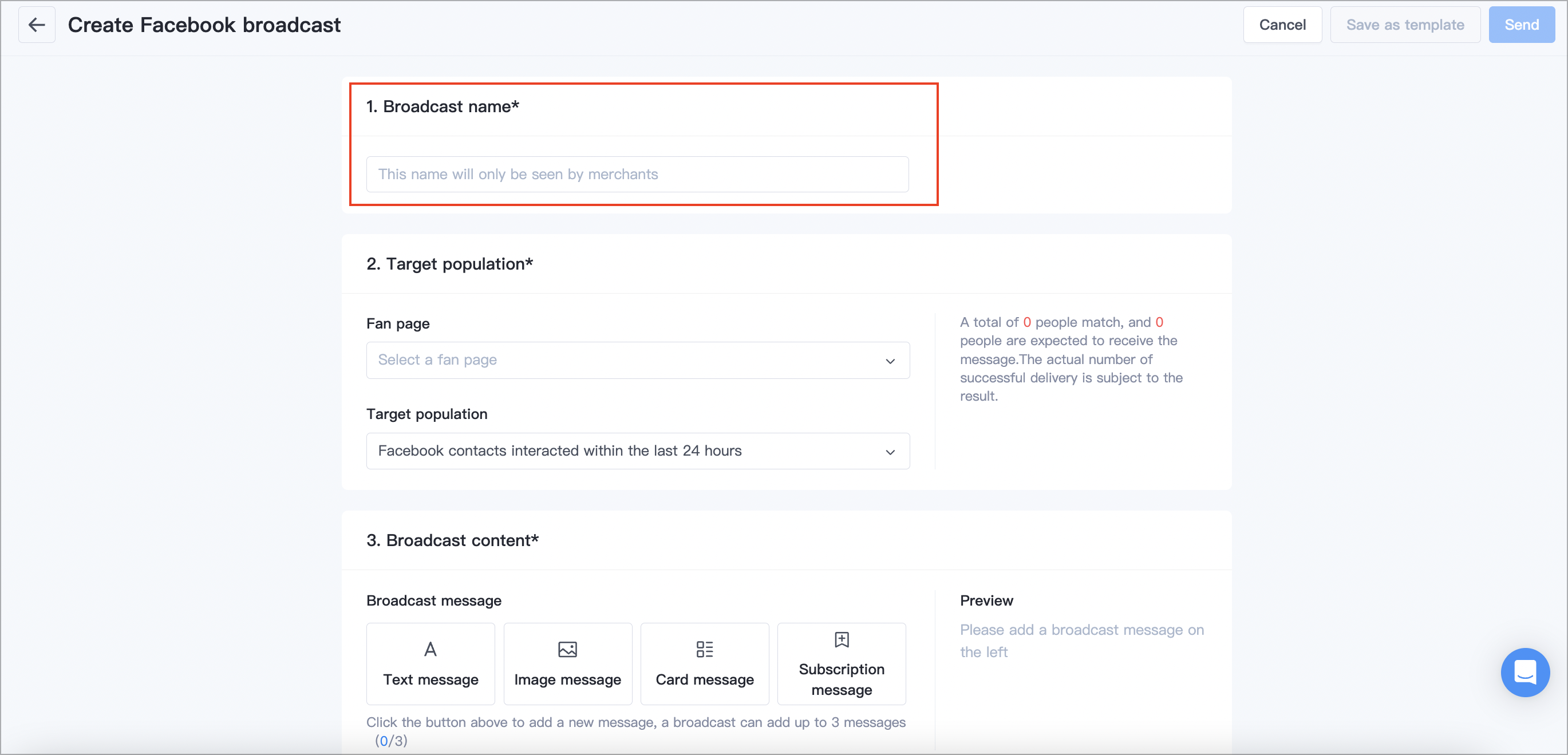The height and width of the screenshot is (755, 1568).
Task: Click the 'Broadcast message' label
Action: point(434,600)
